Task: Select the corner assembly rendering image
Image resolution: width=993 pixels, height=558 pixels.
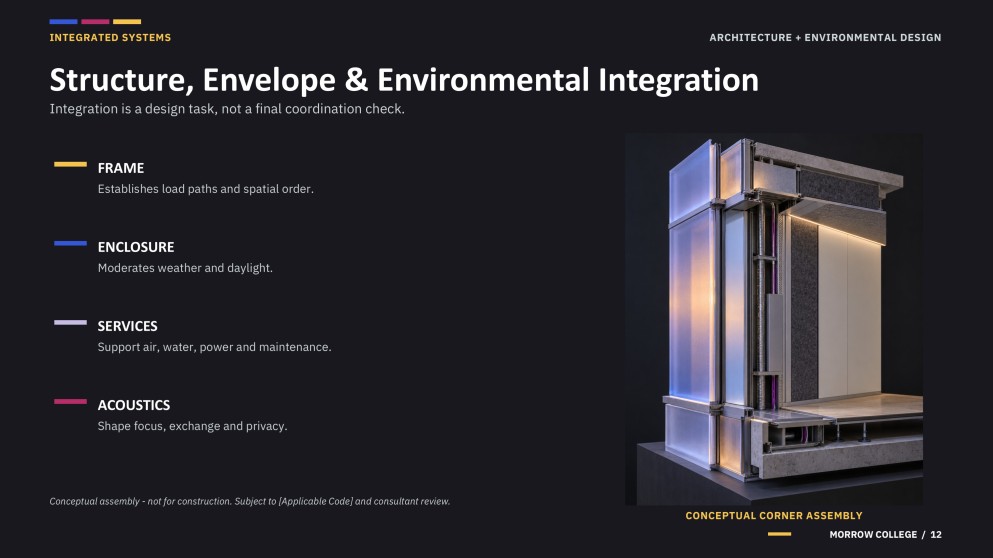Action: pyautogui.click(x=774, y=319)
